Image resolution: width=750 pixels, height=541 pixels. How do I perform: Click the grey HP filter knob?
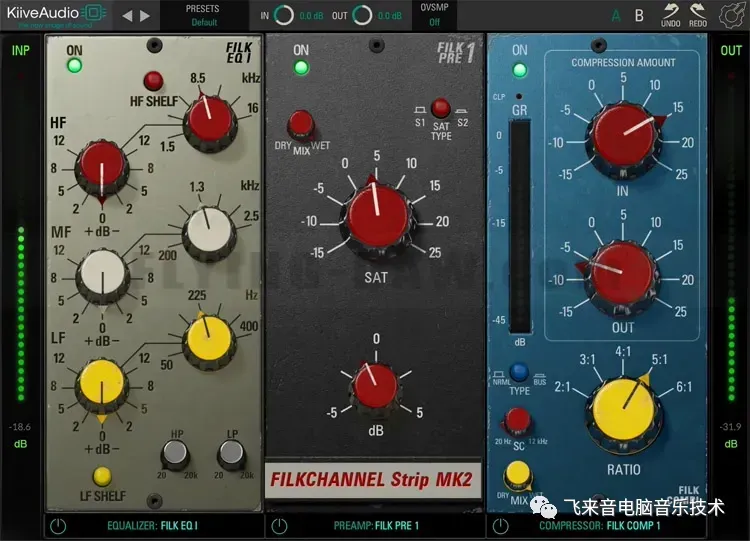coord(175,453)
